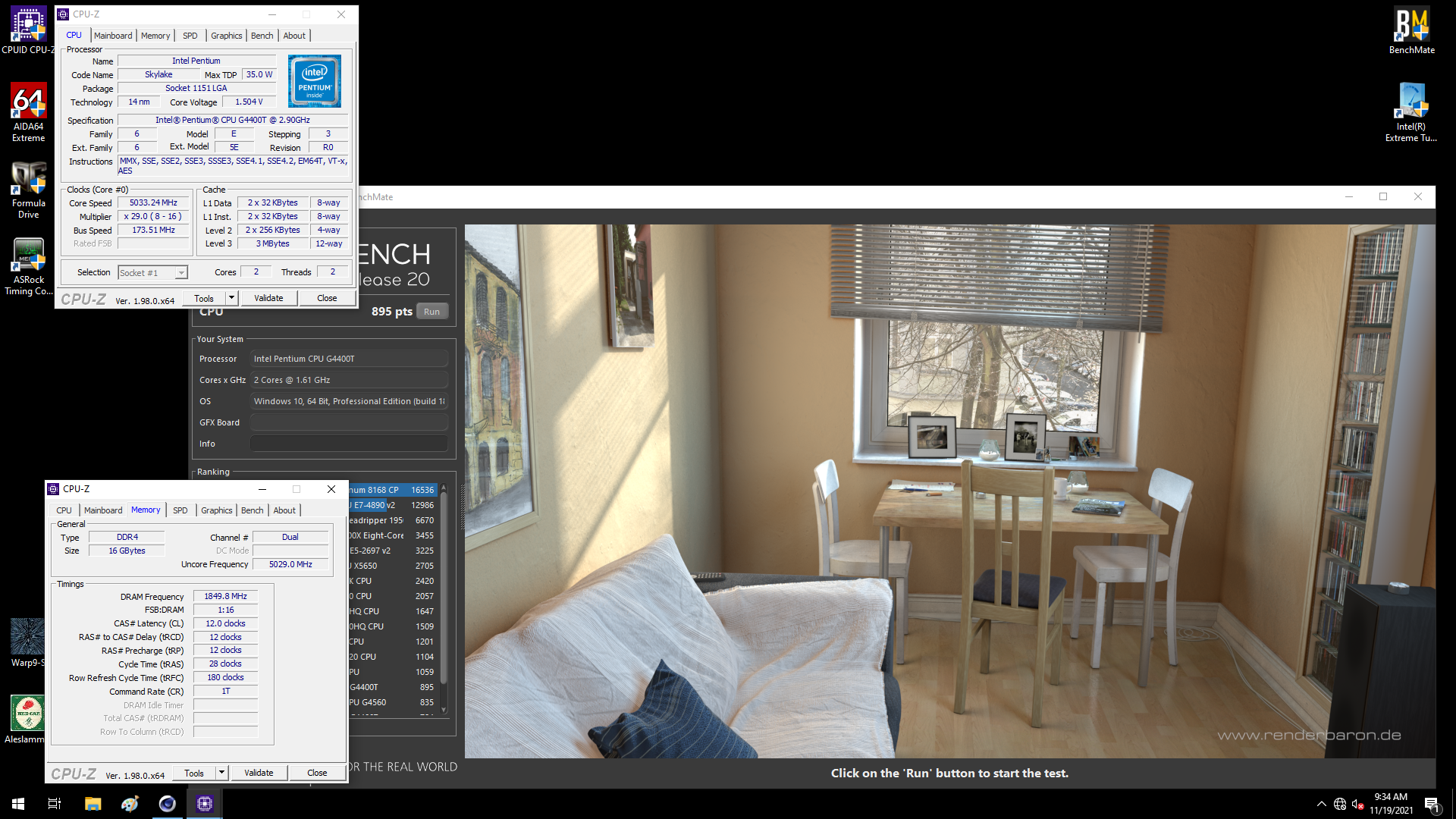Open network status tray icon

(1340, 804)
